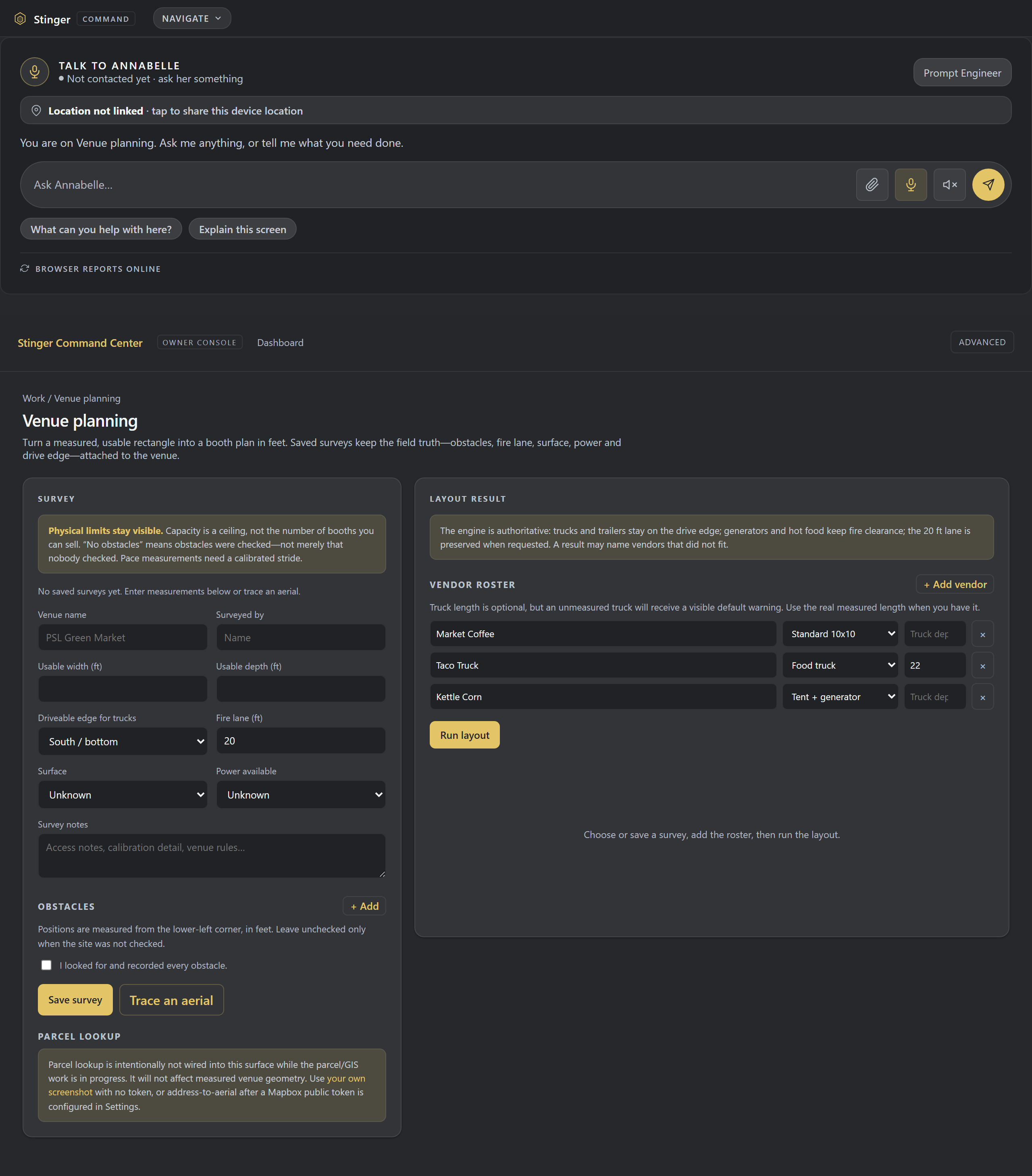Add a vendor to the roster
1032x1176 pixels.
tap(954, 584)
